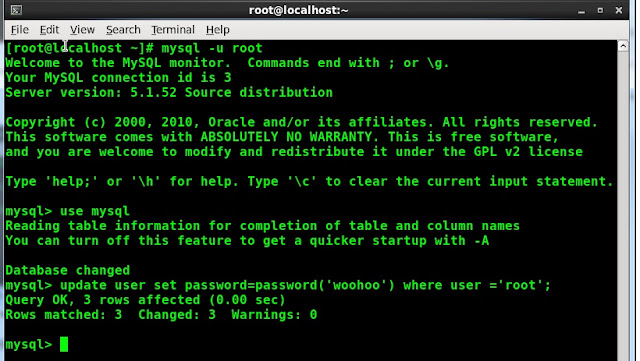
Task: Click 'ABSOLUTELY NO WARRANTY' line
Action: (282, 137)
